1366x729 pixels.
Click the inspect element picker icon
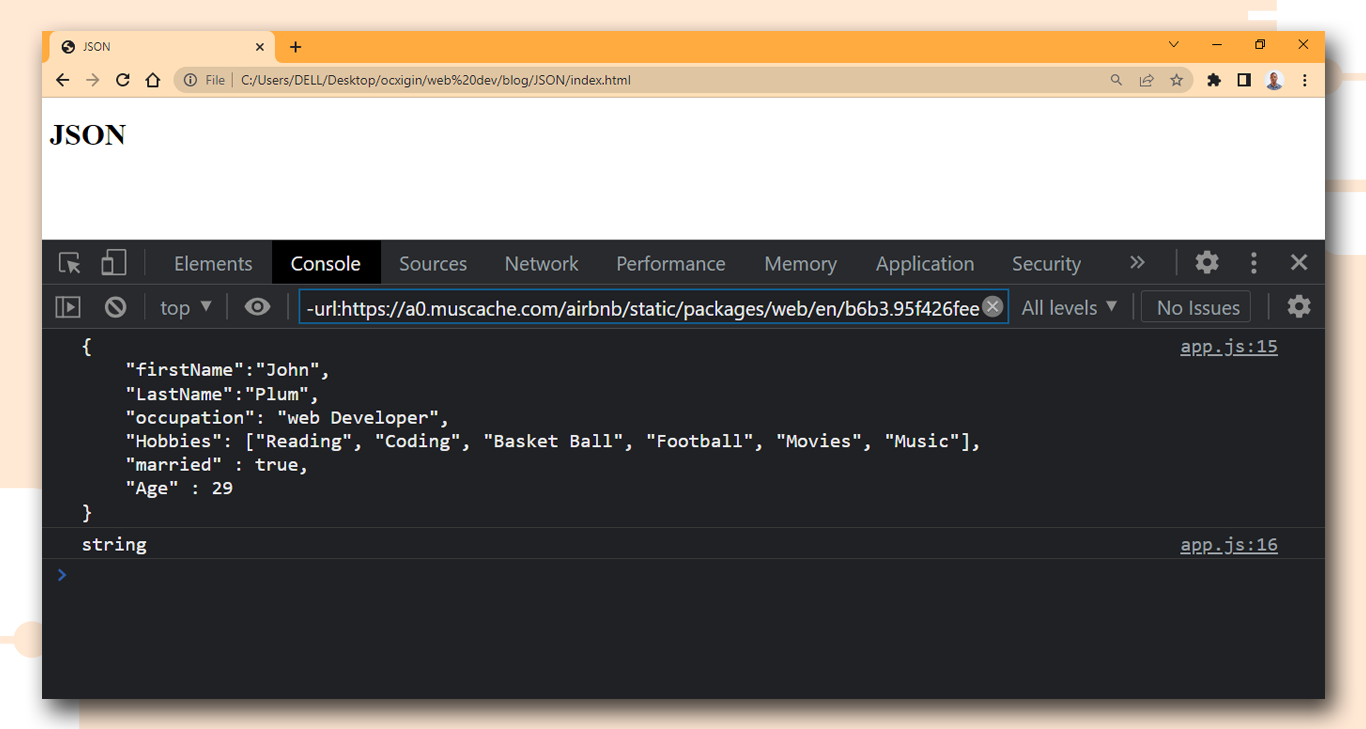click(69, 263)
